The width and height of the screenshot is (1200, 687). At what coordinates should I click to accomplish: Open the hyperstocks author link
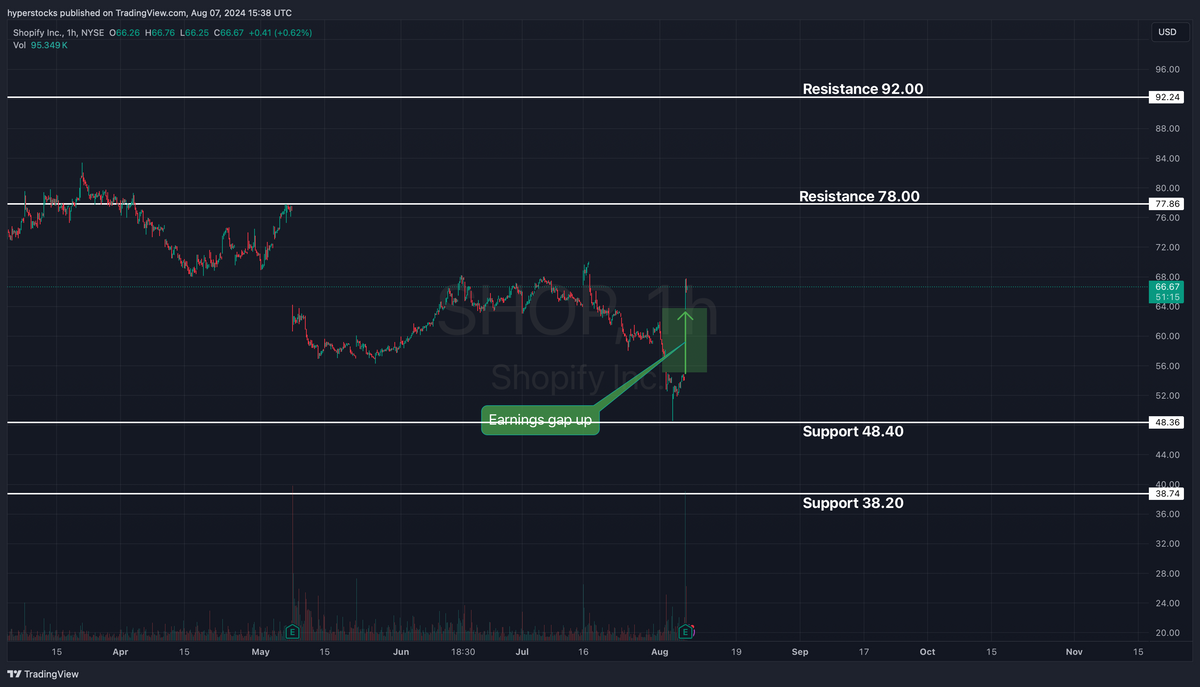pyautogui.click(x=29, y=13)
